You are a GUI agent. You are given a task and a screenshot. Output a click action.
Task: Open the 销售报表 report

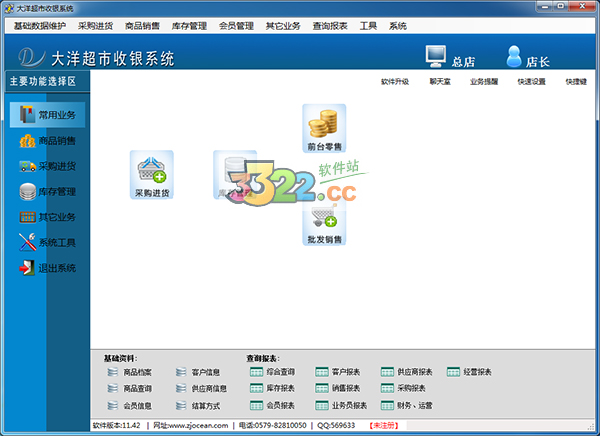pyautogui.click(x=338, y=388)
